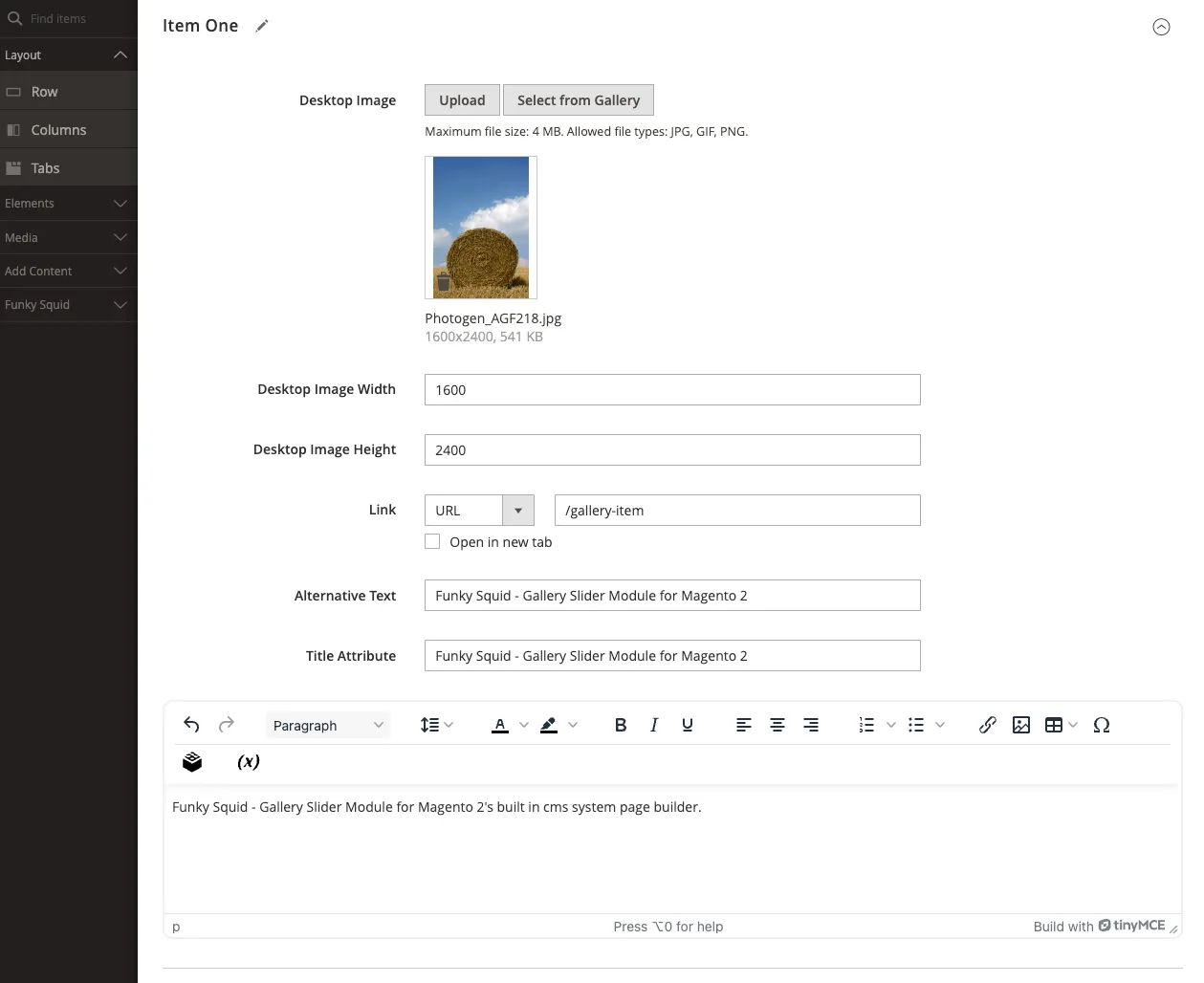The width and height of the screenshot is (1204, 983).
Task: Open the special character Omega picker
Action: click(1102, 725)
